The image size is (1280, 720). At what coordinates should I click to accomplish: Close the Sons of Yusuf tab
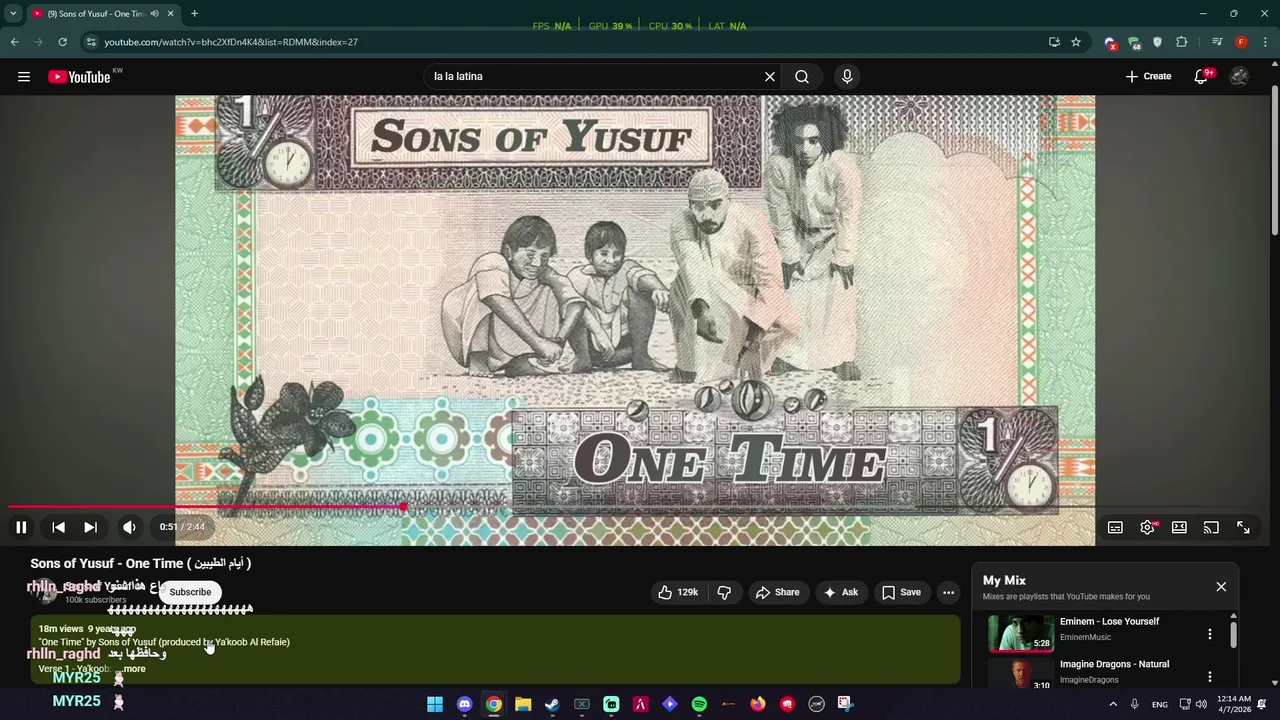pos(170,14)
